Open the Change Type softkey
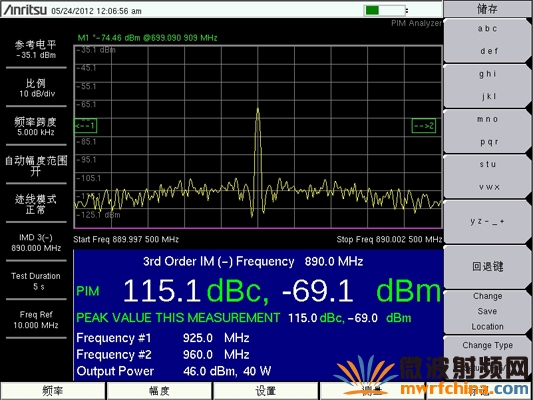The image size is (533, 400). coord(487,345)
